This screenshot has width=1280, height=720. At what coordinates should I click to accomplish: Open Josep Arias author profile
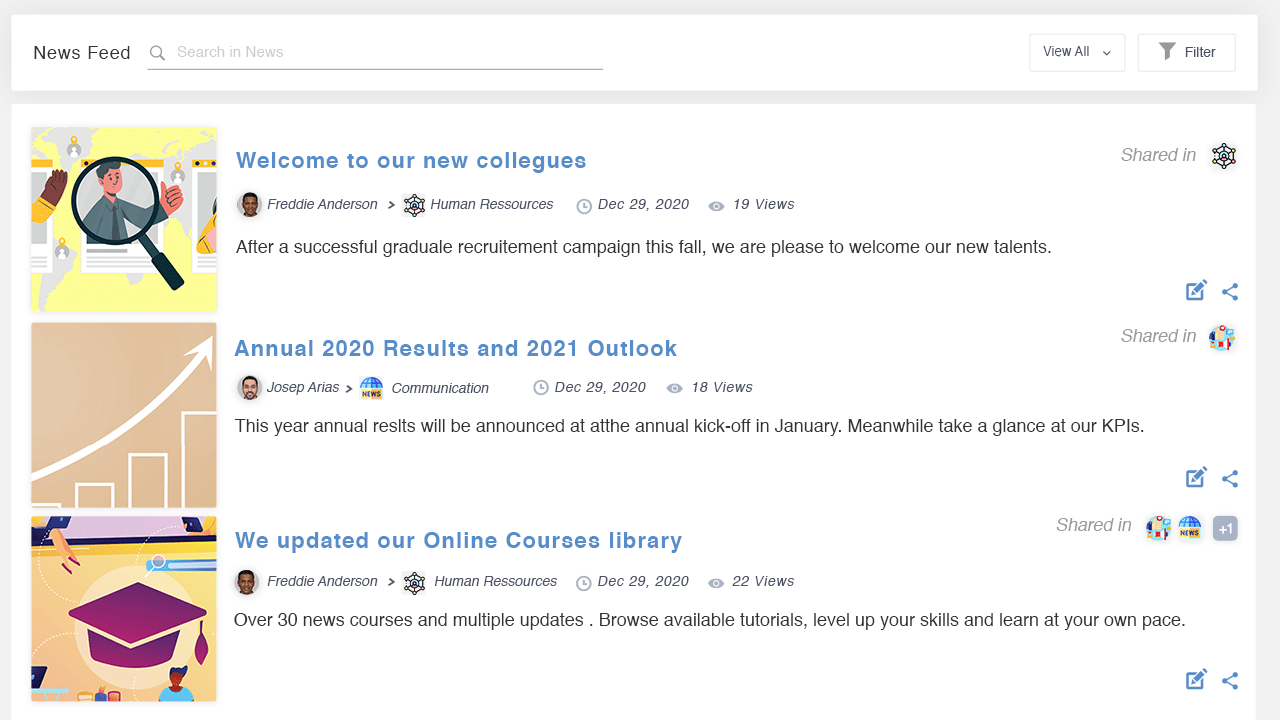click(302, 387)
